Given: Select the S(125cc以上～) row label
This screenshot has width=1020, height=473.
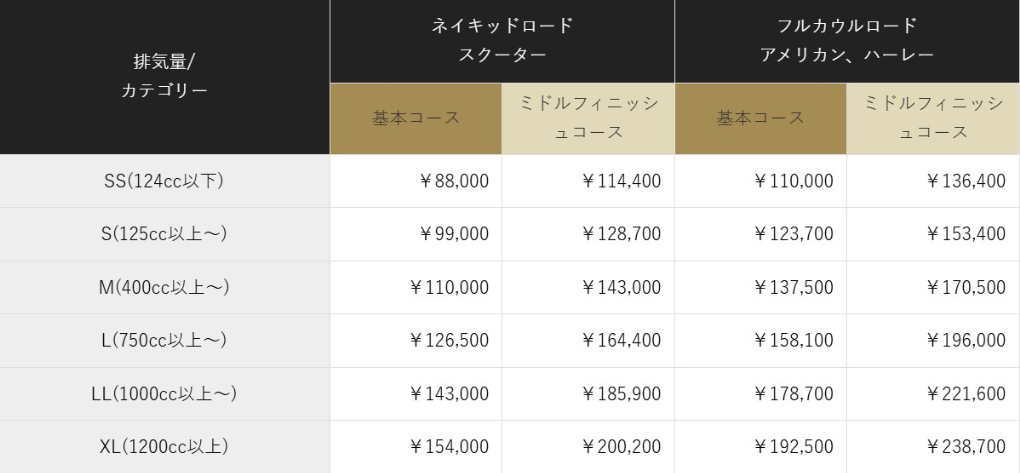Looking at the screenshot, I should [164, 234].
